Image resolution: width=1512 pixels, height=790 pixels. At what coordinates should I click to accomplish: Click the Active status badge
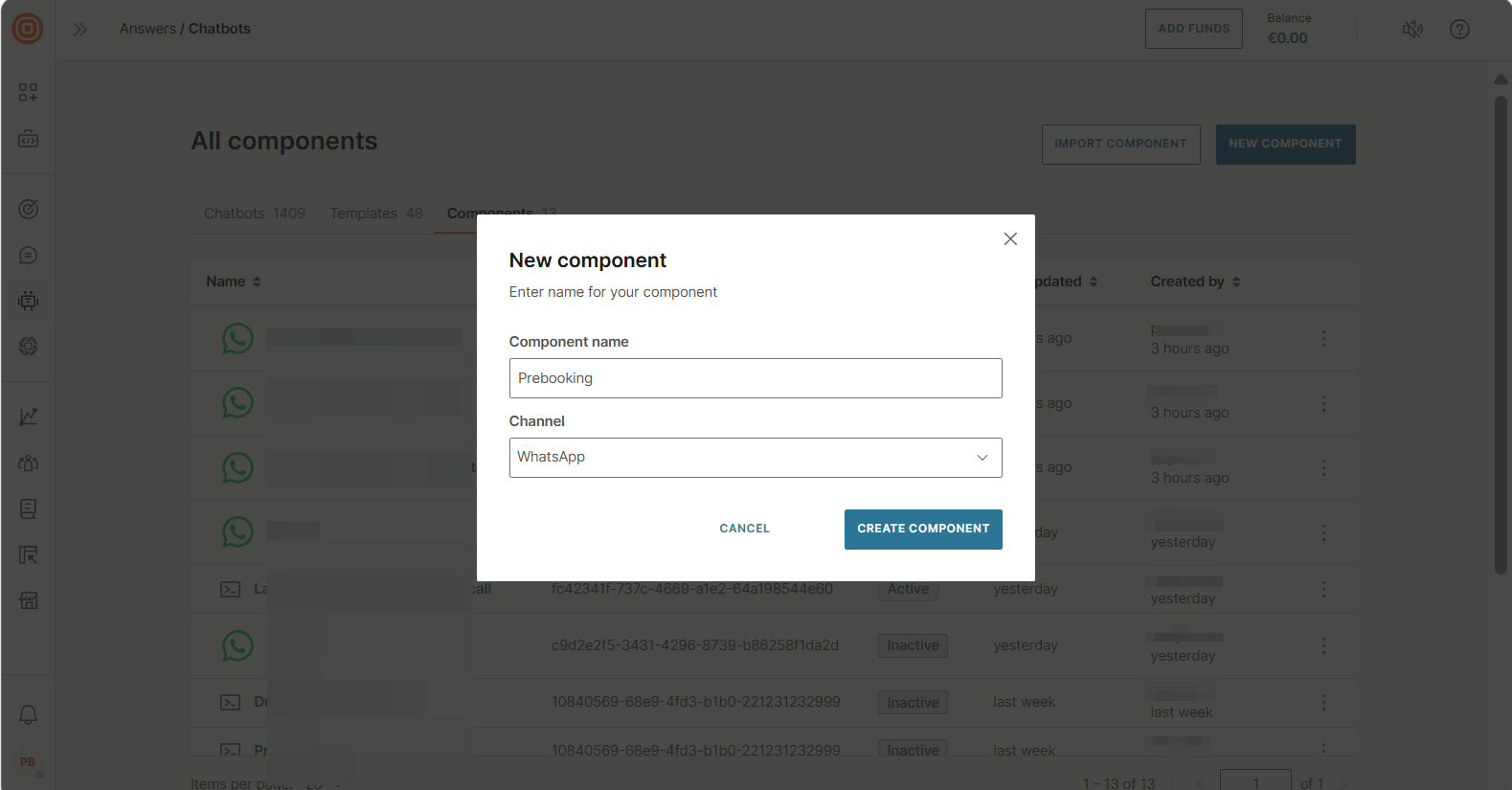click(908, 590)
